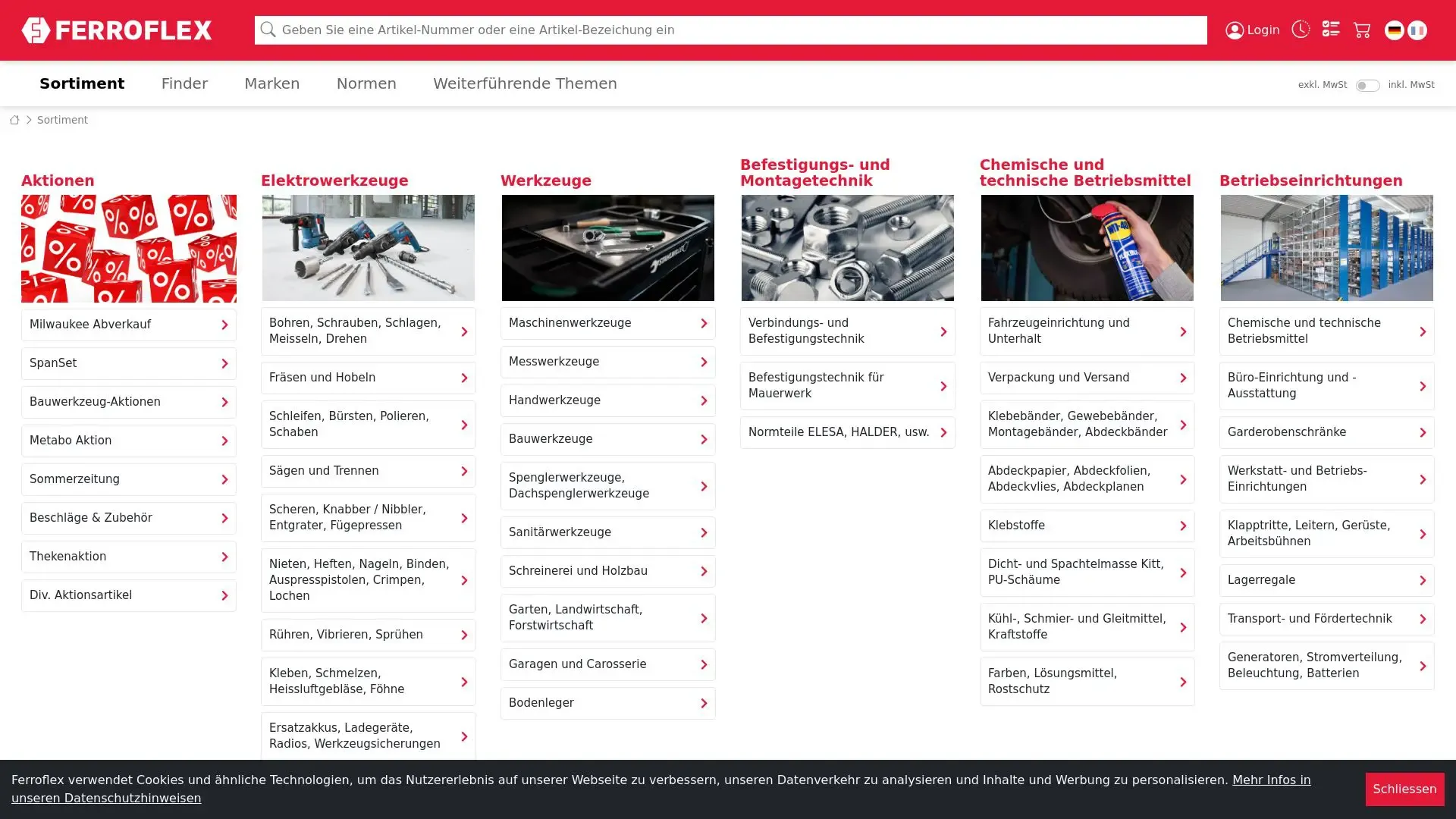Switch language with the German flag
Screen dimensions: 1456x819
1394,30
